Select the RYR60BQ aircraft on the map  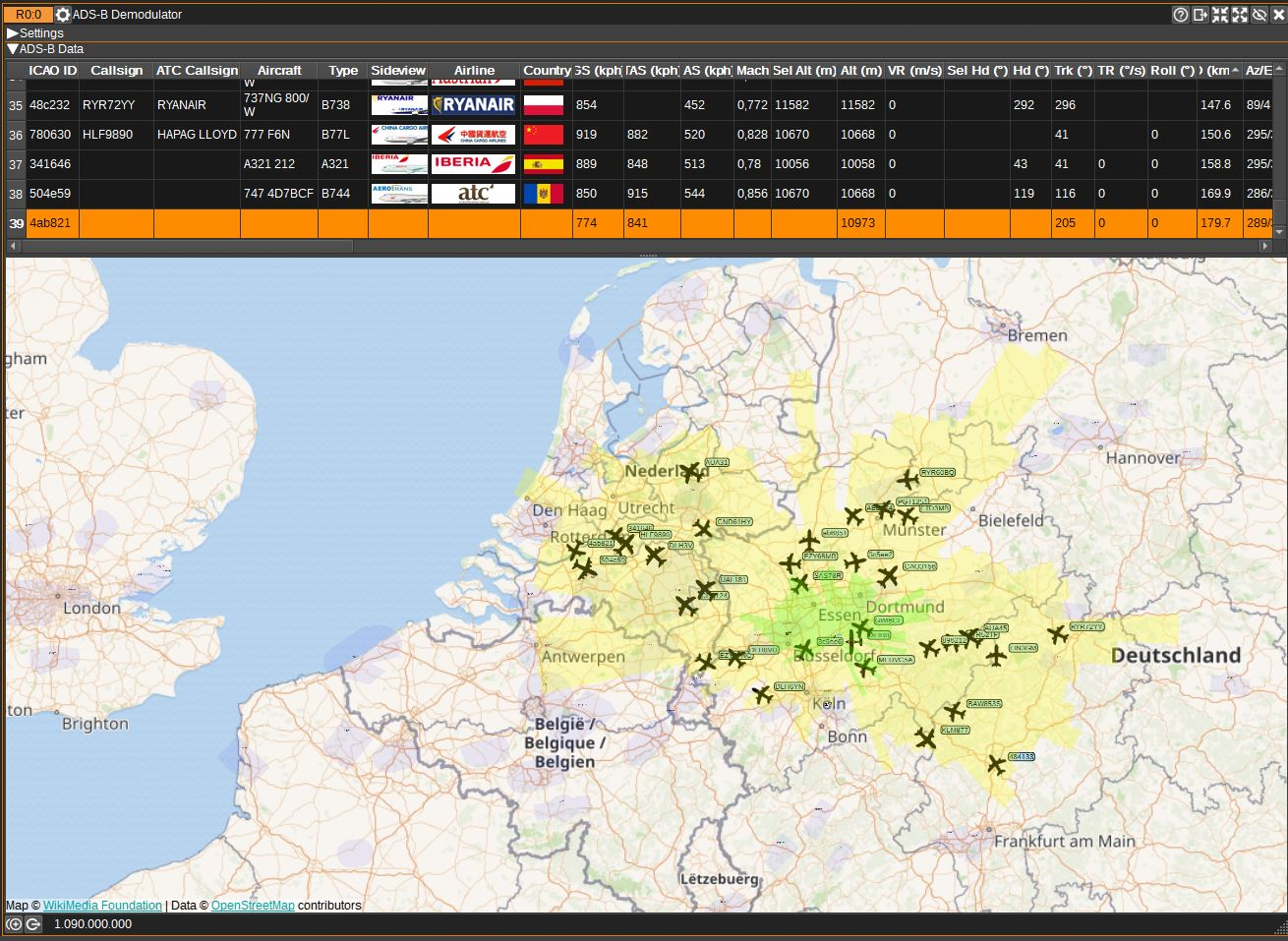click(x=907, y=479)
